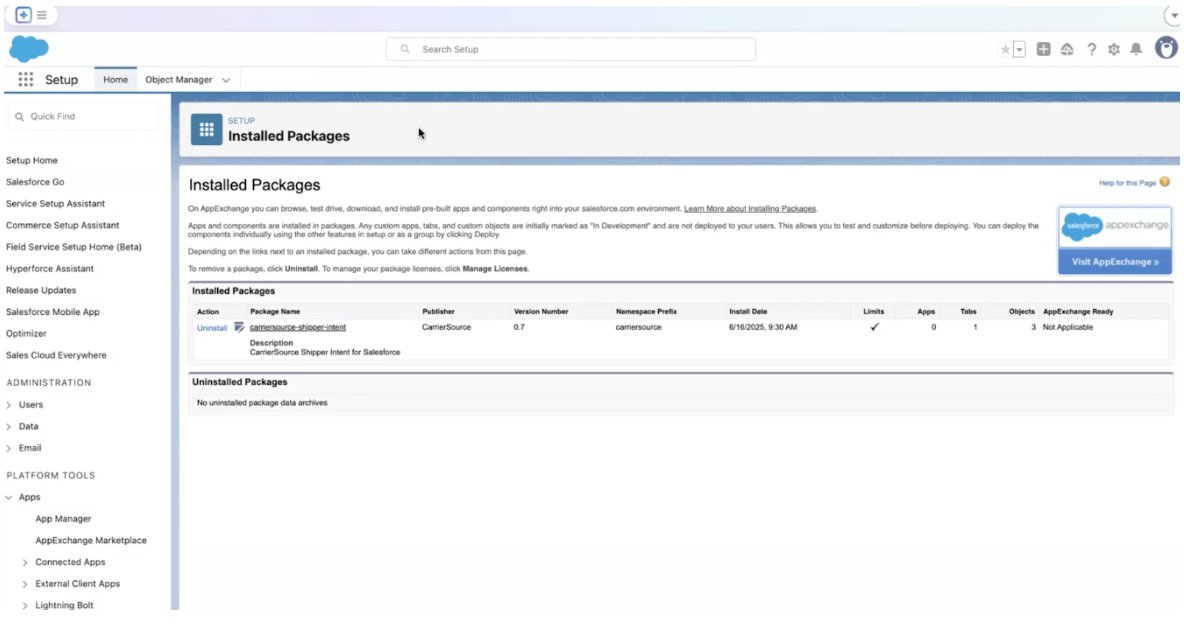
Task: Click No uninstalled package data archives text
Action: (262, 403)
